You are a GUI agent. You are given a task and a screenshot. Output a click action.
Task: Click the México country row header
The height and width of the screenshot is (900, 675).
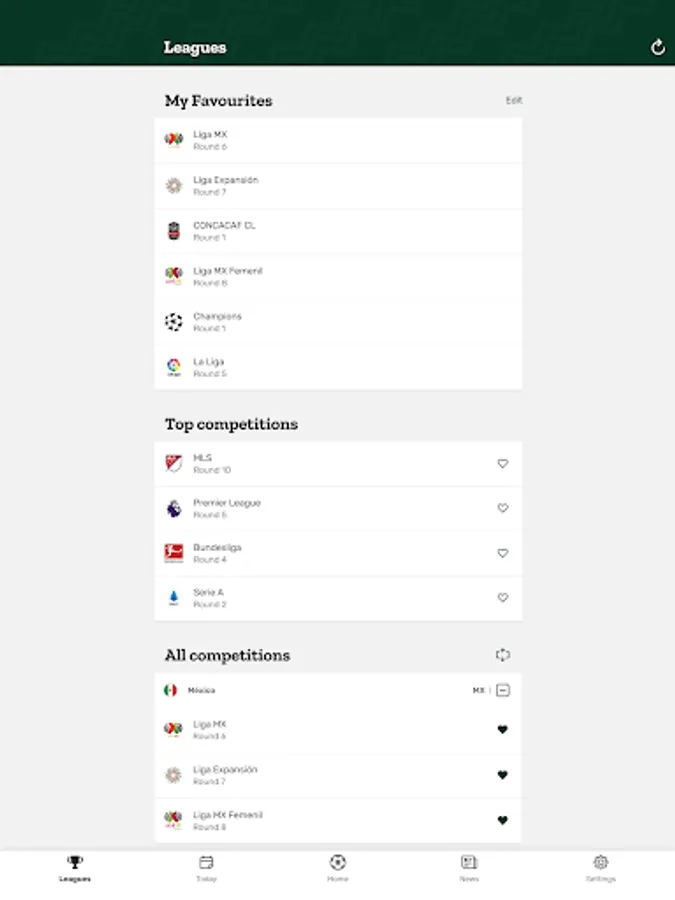(338, 690)
